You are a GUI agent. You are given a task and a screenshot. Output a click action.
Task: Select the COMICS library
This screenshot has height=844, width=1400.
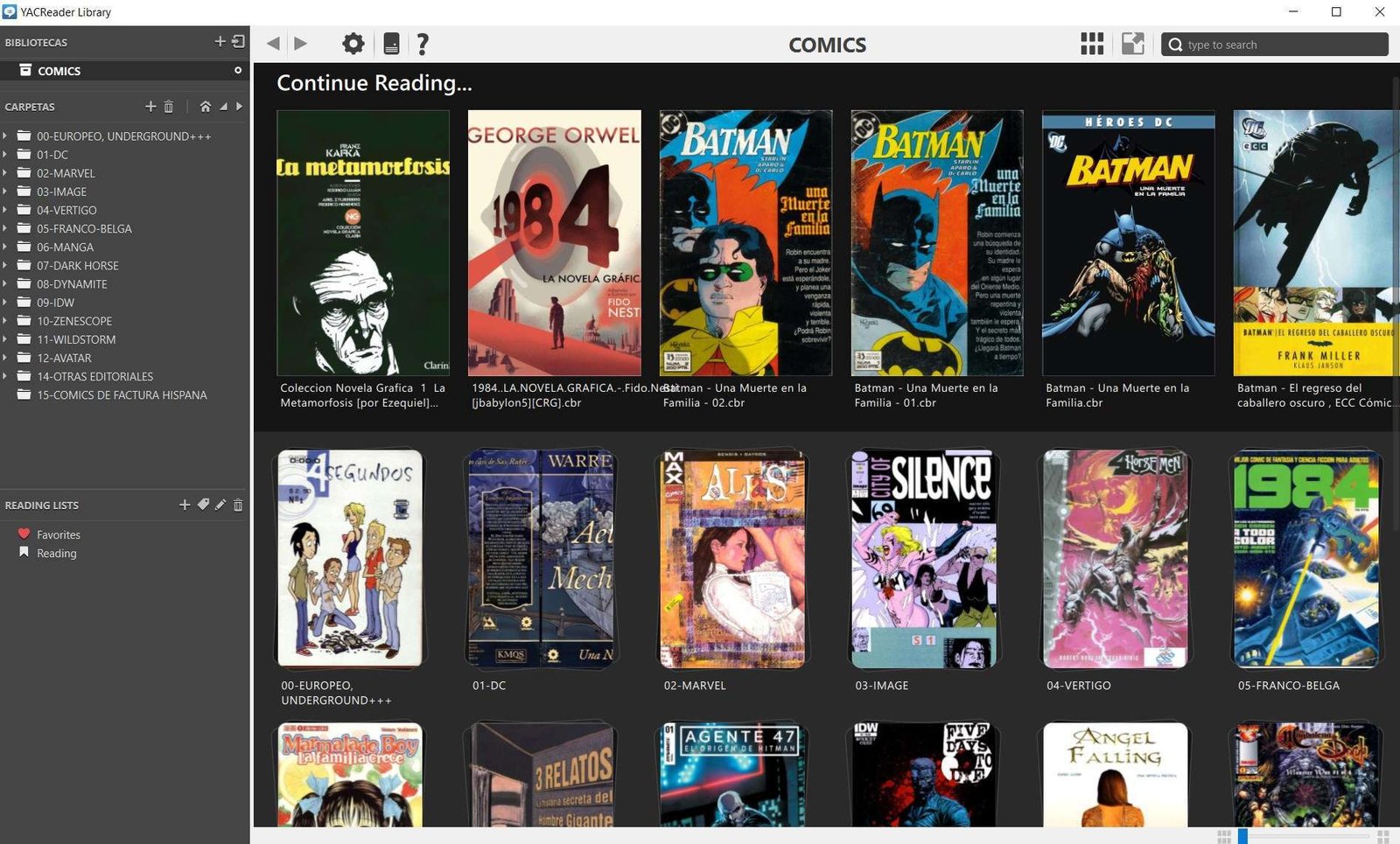[124, 70]
